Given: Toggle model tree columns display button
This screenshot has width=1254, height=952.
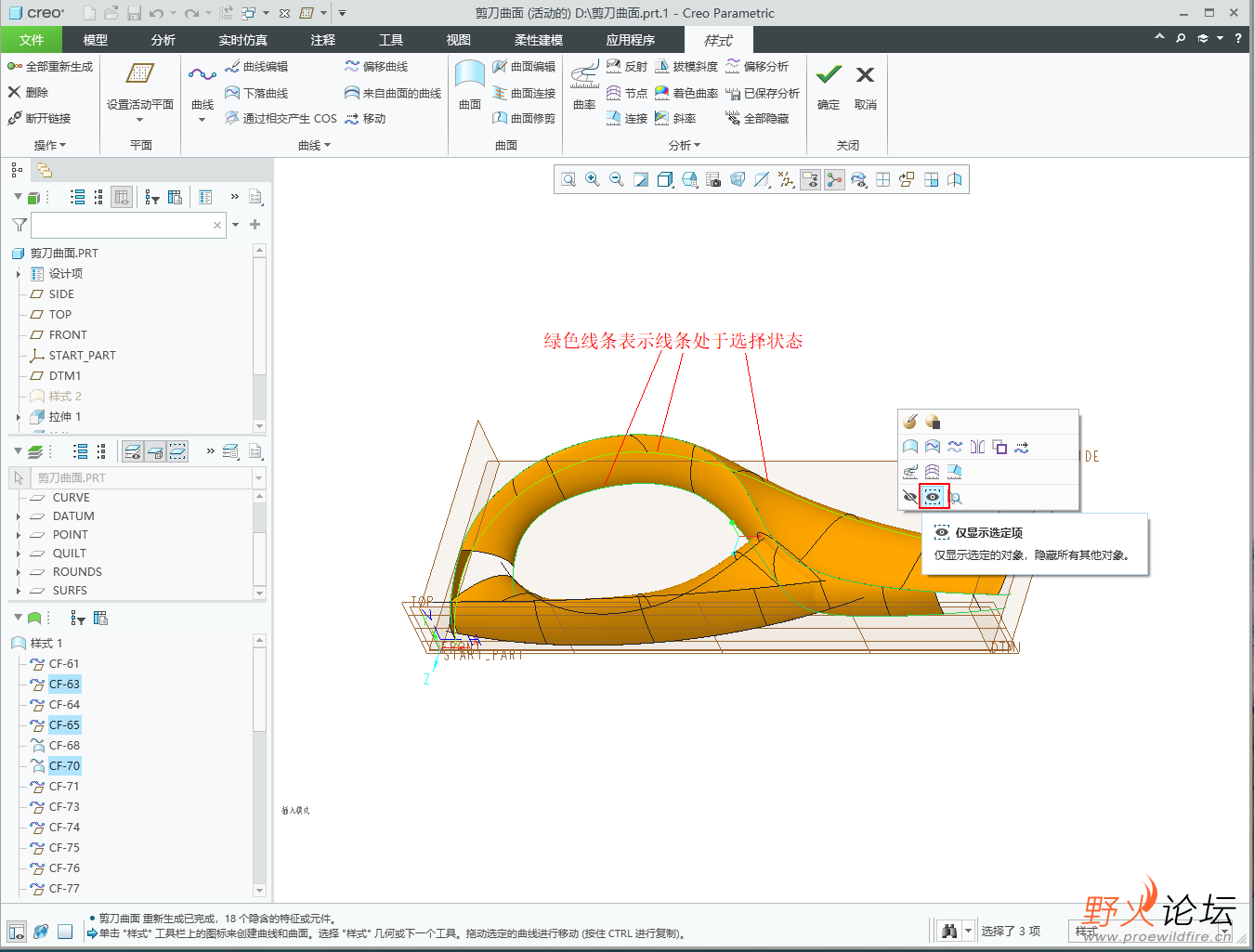Looking at the screenshot, I should click(x=122, y=197).
